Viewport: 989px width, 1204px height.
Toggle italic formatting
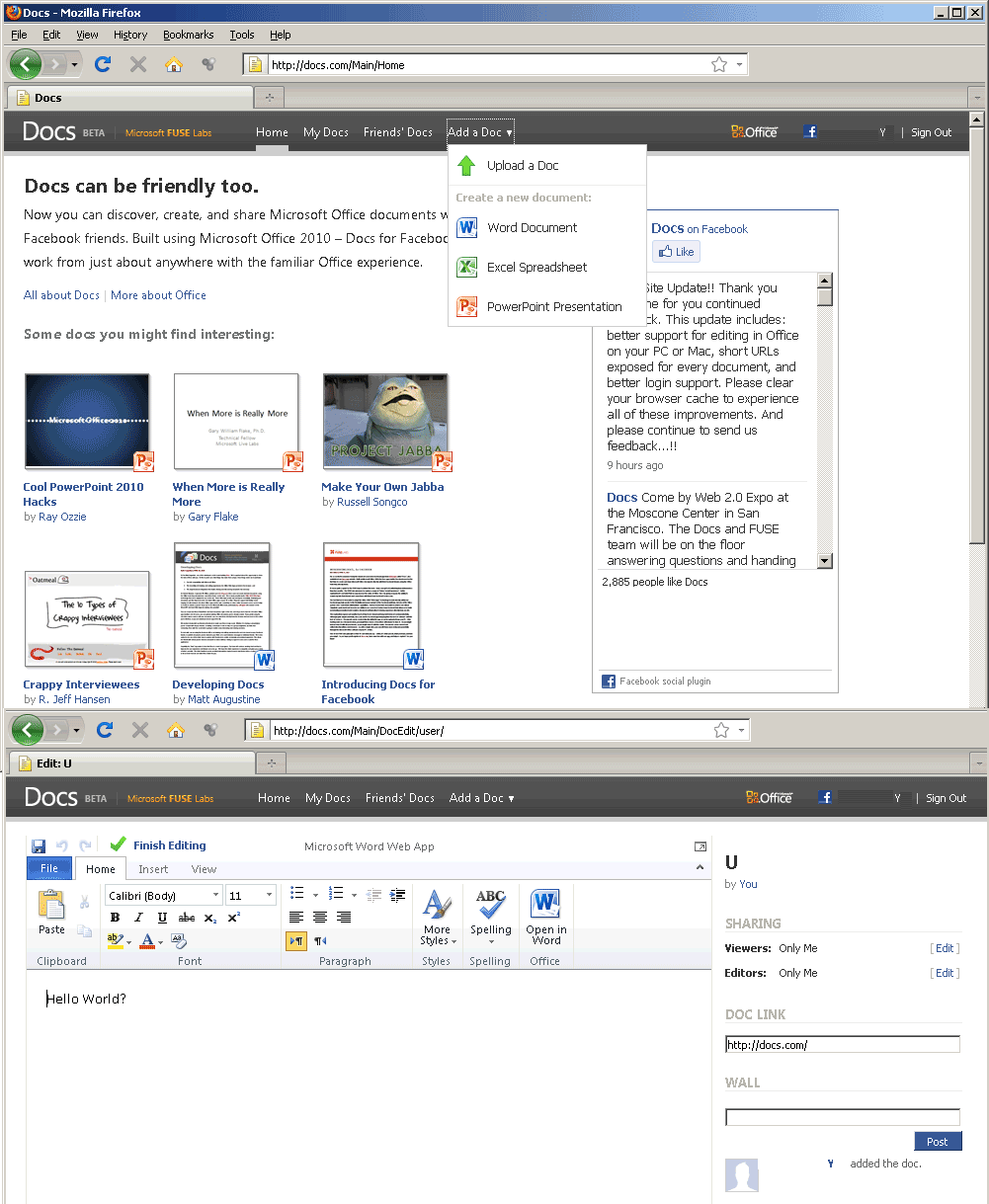tap(138, 918)
